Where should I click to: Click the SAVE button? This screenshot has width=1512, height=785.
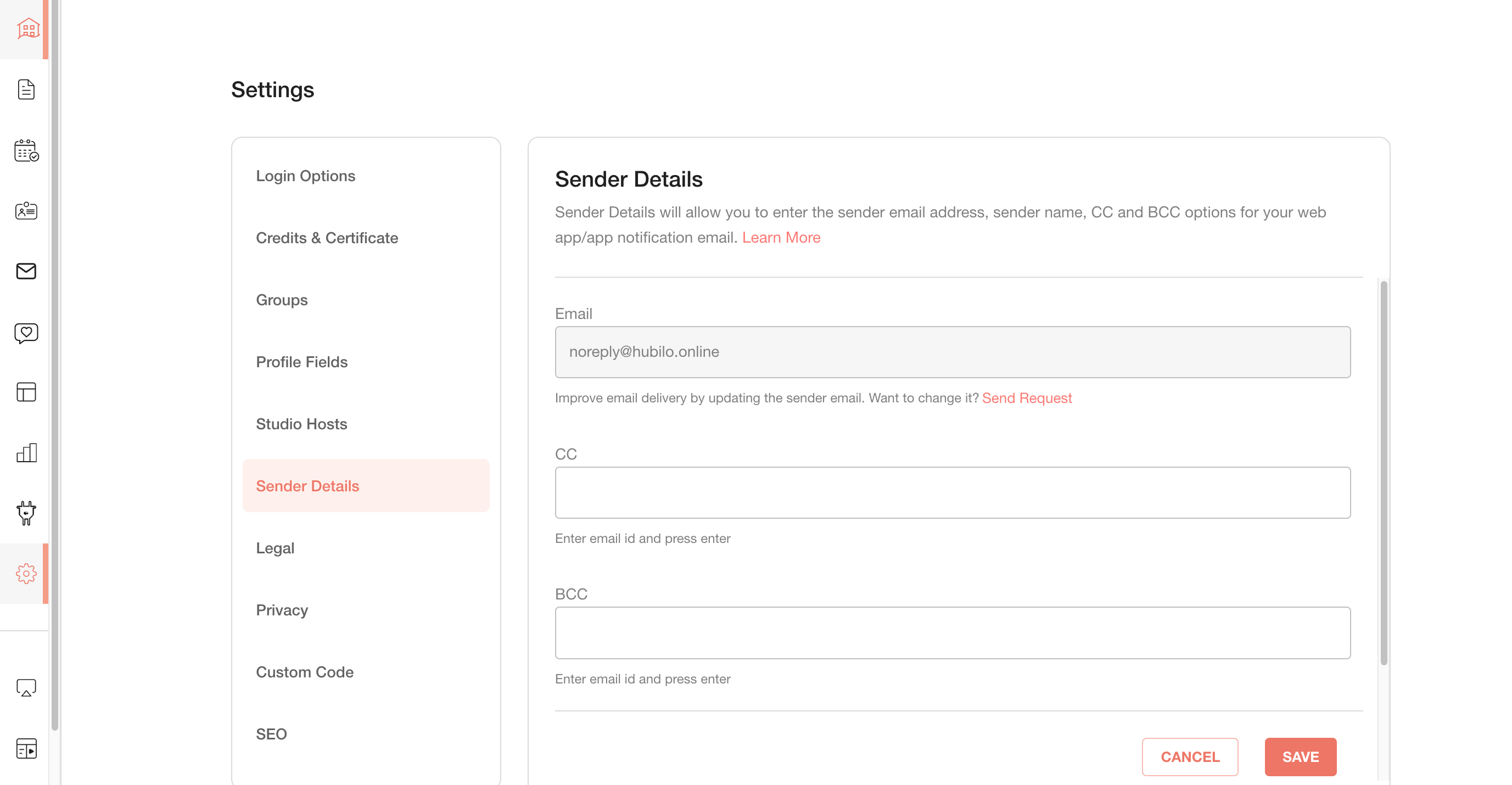(x=1300, y=757)
